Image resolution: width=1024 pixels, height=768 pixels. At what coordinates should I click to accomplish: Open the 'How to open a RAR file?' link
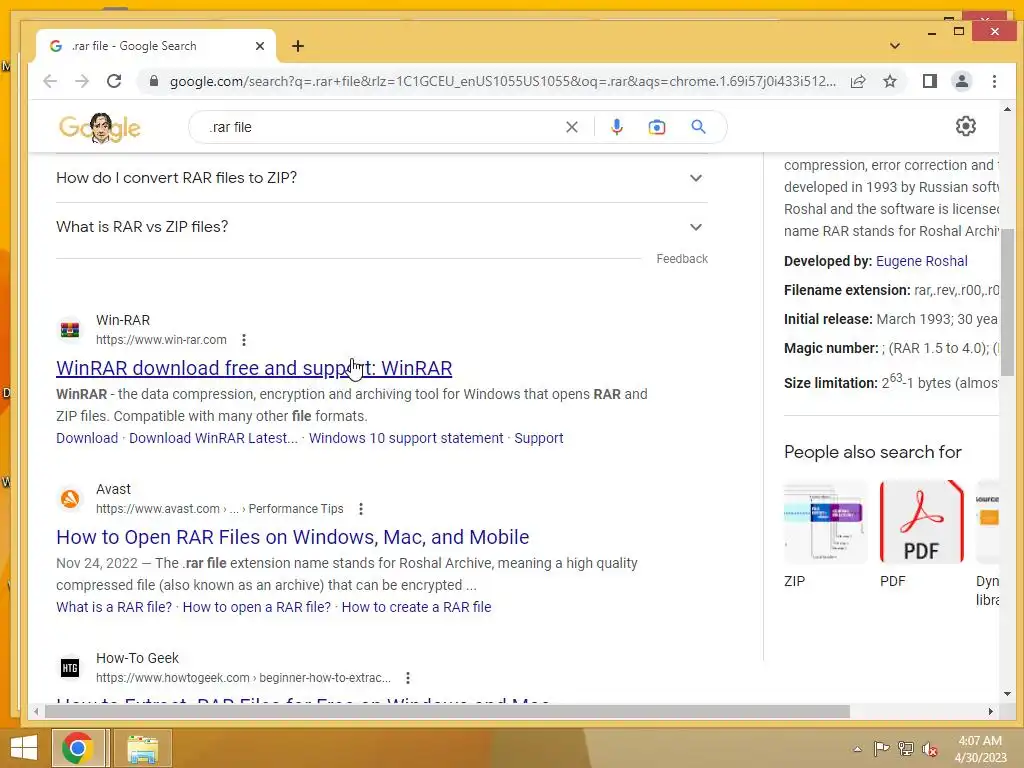tap(257, 607)
